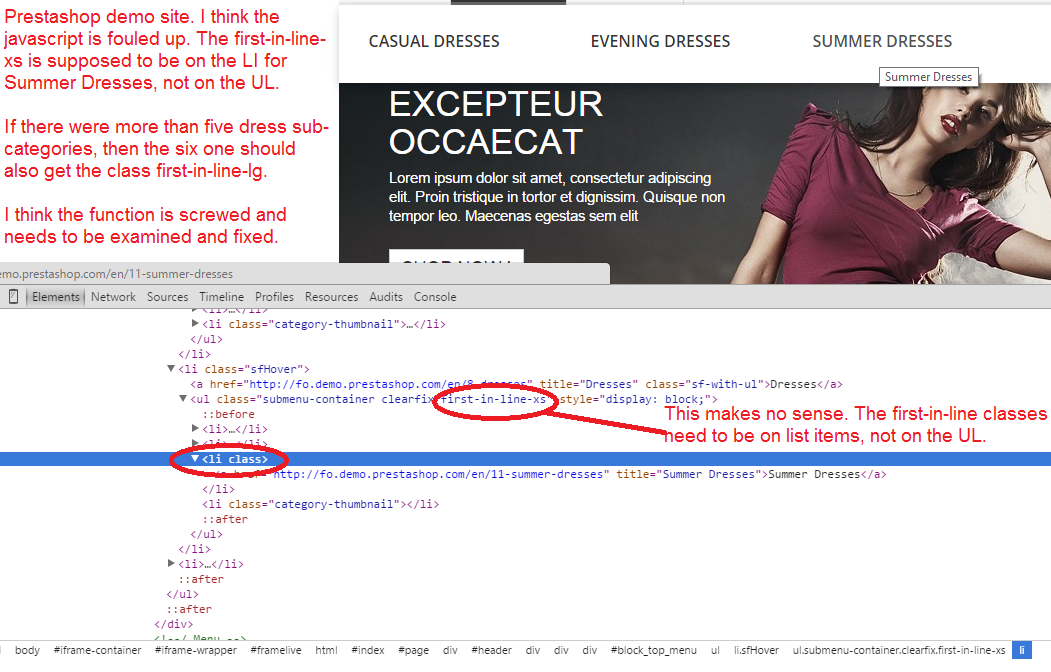Open Evening Dresses menu item
Screen dimensions: 1051x672
pos(660,42)
